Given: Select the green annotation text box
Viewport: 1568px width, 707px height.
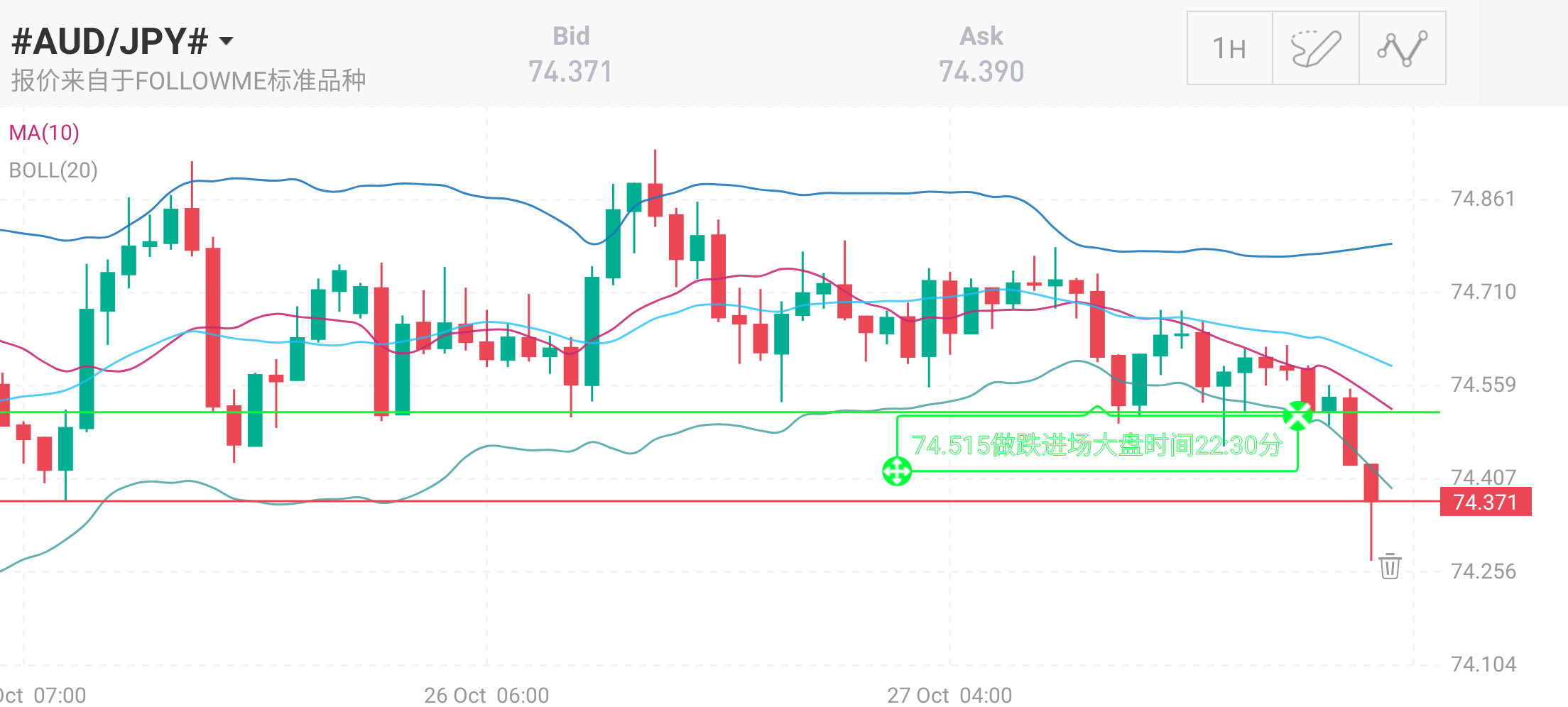Looking at the screenshot, I should pos(1096,445).
